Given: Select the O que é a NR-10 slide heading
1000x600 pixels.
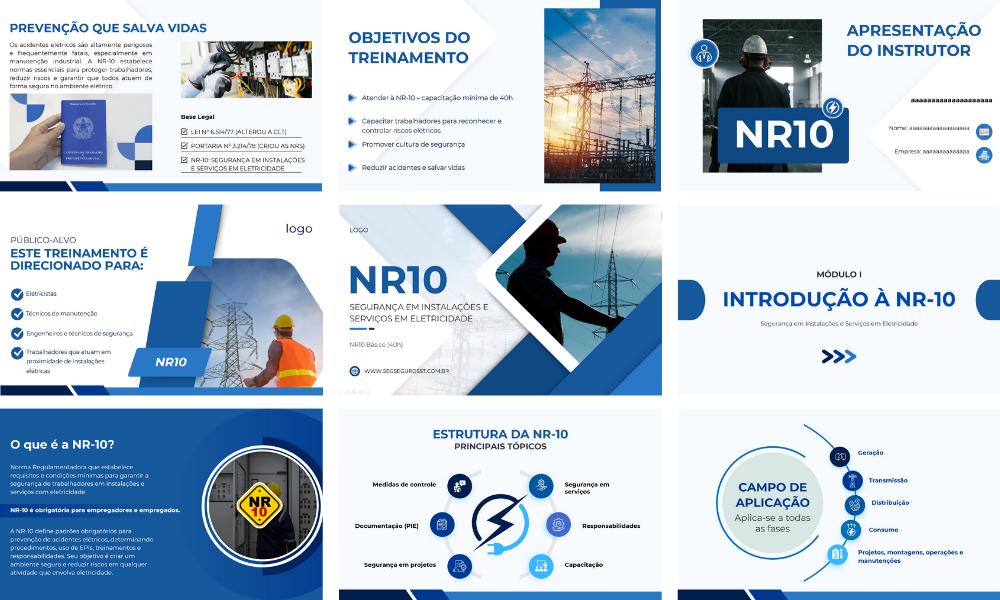Looking at the screenshot, I should click(x=62, y=444).
